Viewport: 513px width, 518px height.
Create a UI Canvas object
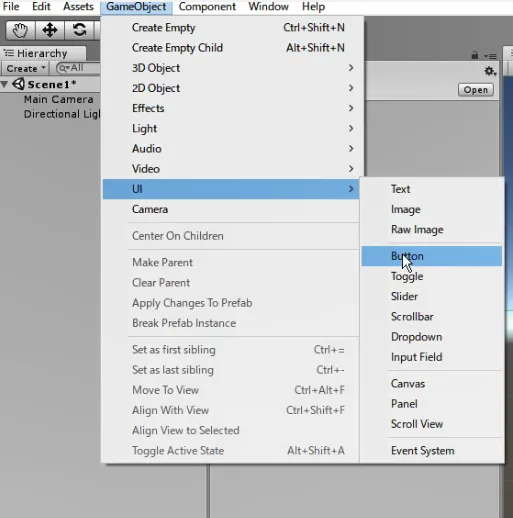click(432, 384)
